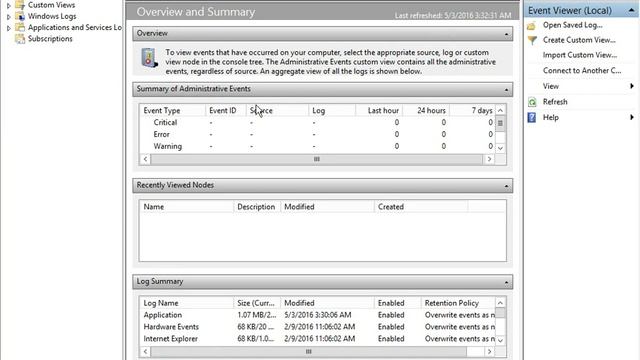Select the Windows Logs folder icon
Image resolution: width=640 pixels, height=360 pixels.
pos(20,16)
